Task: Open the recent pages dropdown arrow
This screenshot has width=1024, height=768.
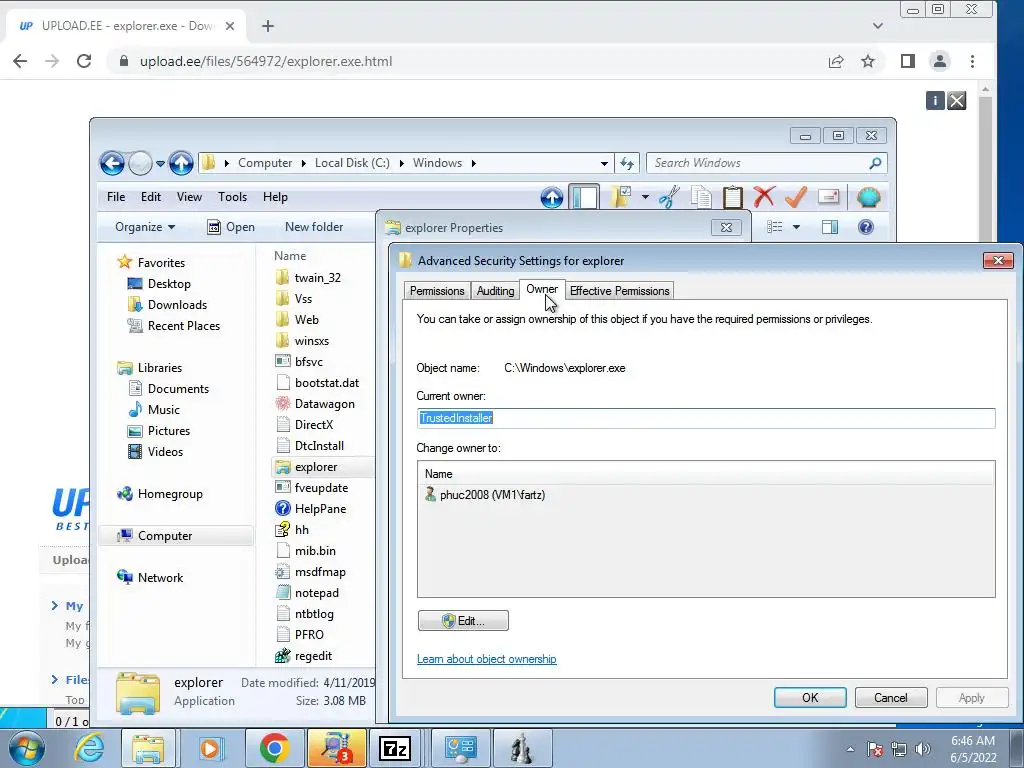Action: coord(160,164)
